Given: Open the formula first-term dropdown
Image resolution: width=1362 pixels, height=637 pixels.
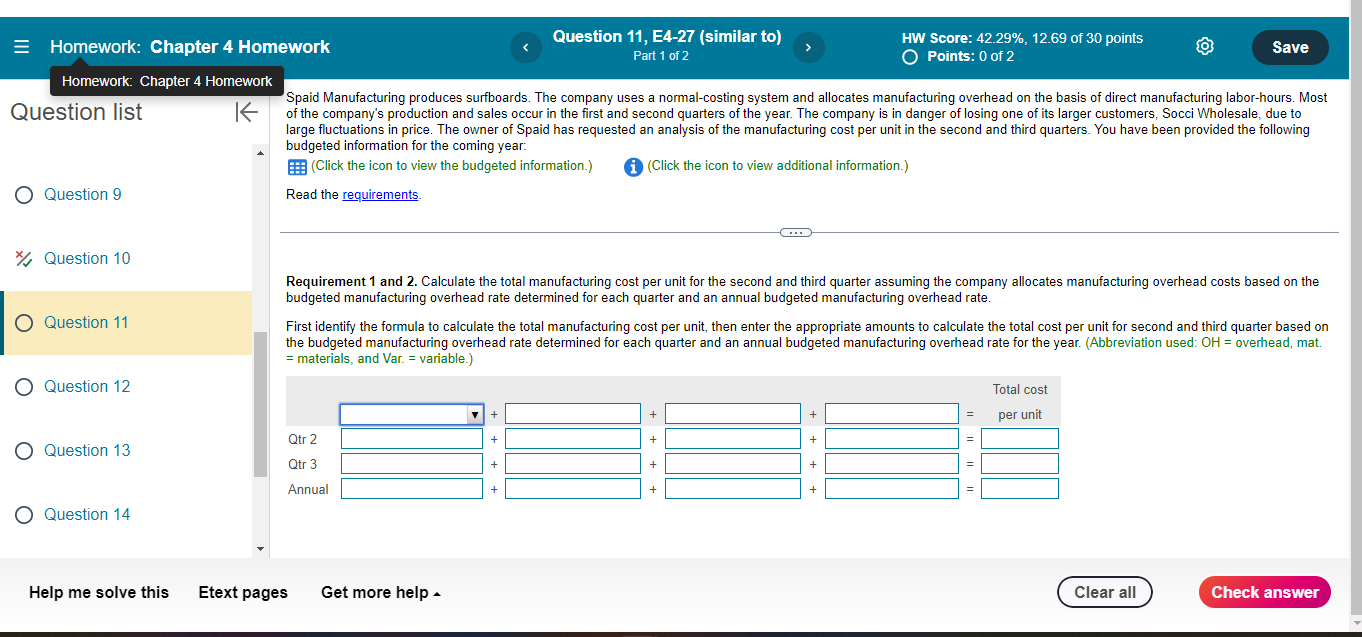Looking at the screenshot, I should pos(412,414).
